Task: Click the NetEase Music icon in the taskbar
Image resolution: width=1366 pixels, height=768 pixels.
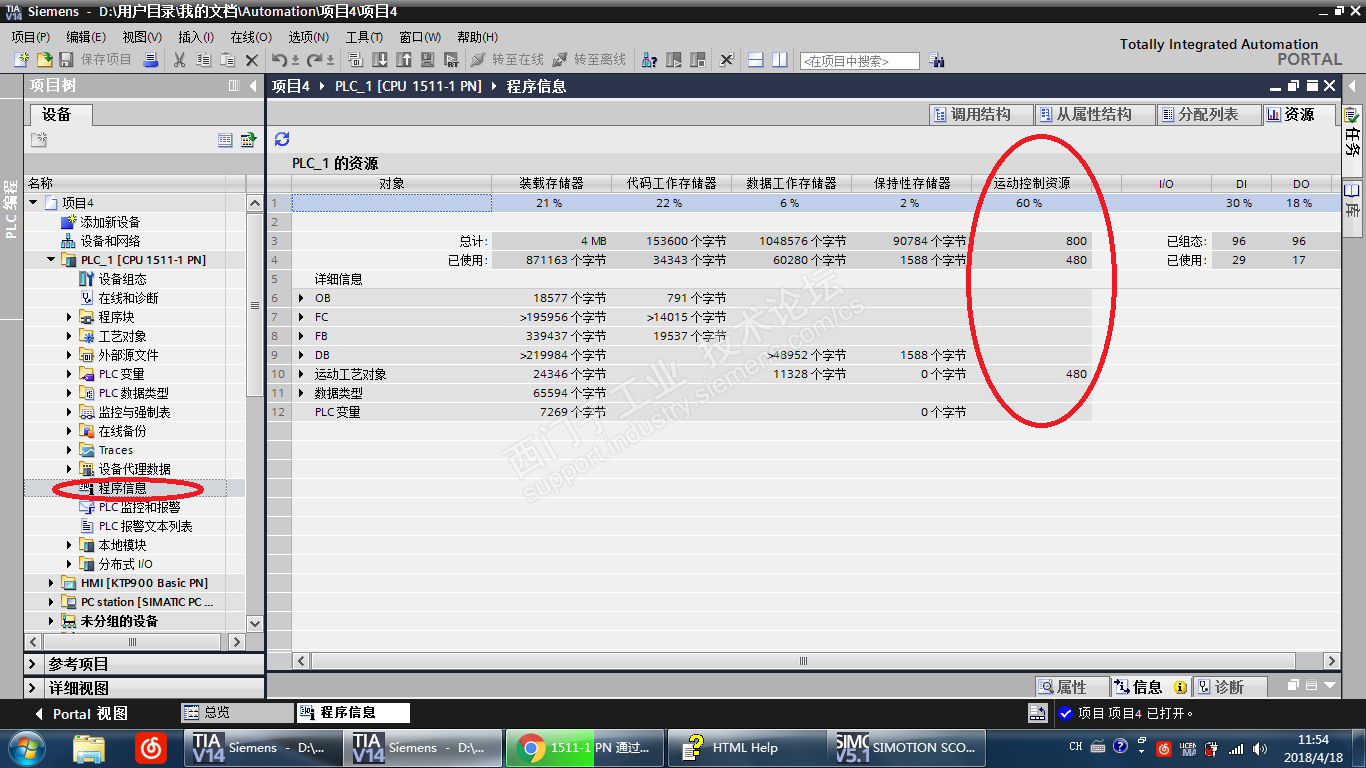Action: click(151, 747)
